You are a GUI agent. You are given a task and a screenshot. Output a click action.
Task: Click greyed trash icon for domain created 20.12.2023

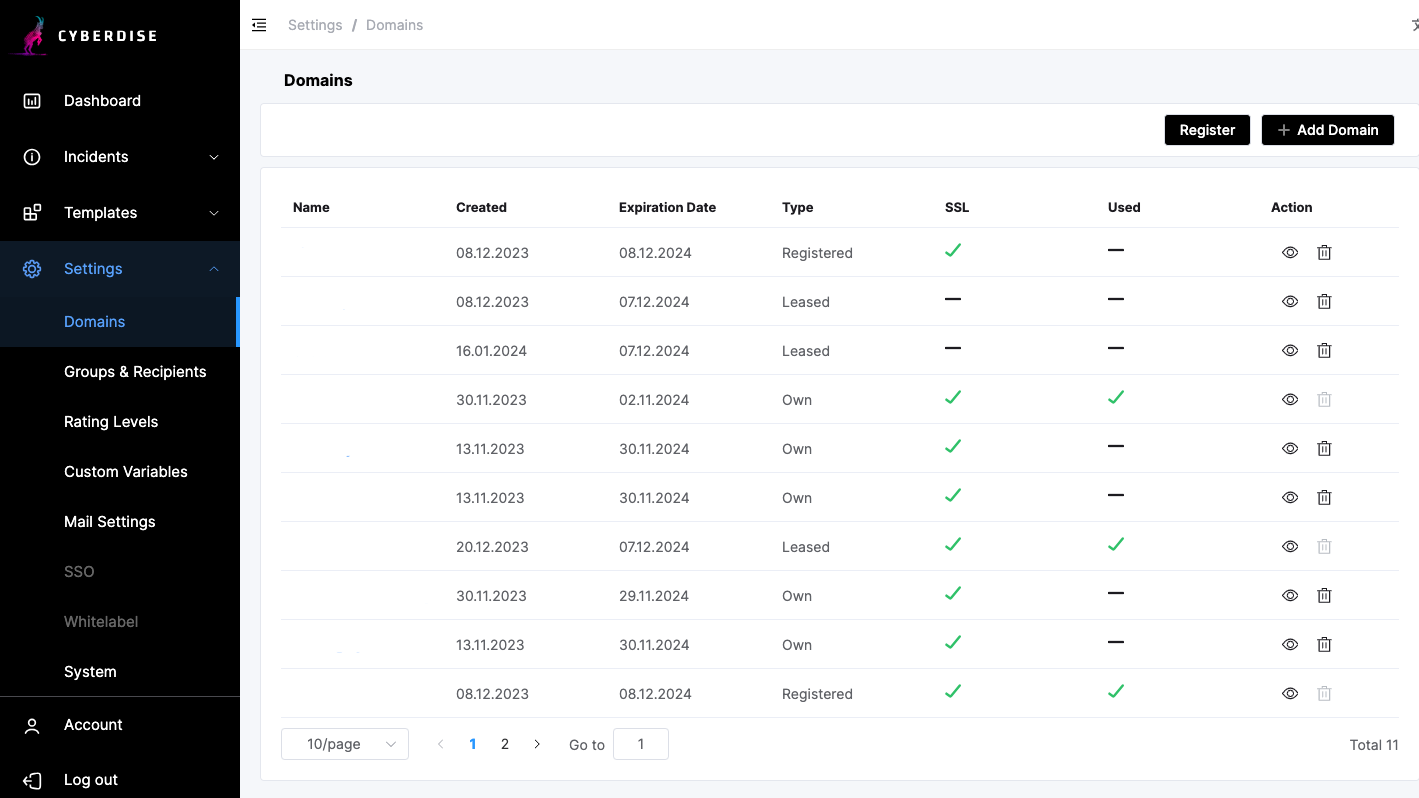click(x=1324, y=547)
